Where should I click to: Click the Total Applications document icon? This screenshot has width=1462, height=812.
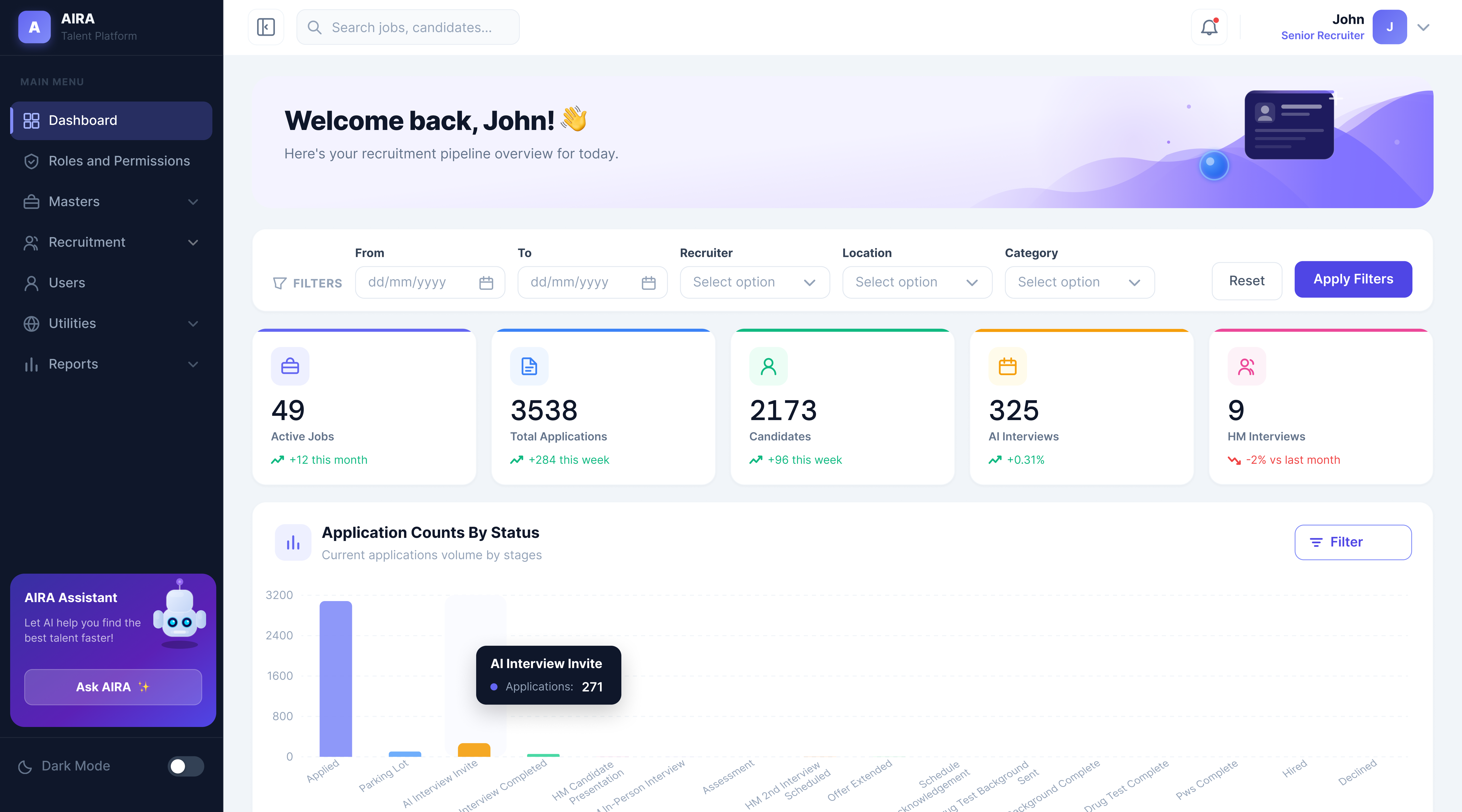[529, 366]
